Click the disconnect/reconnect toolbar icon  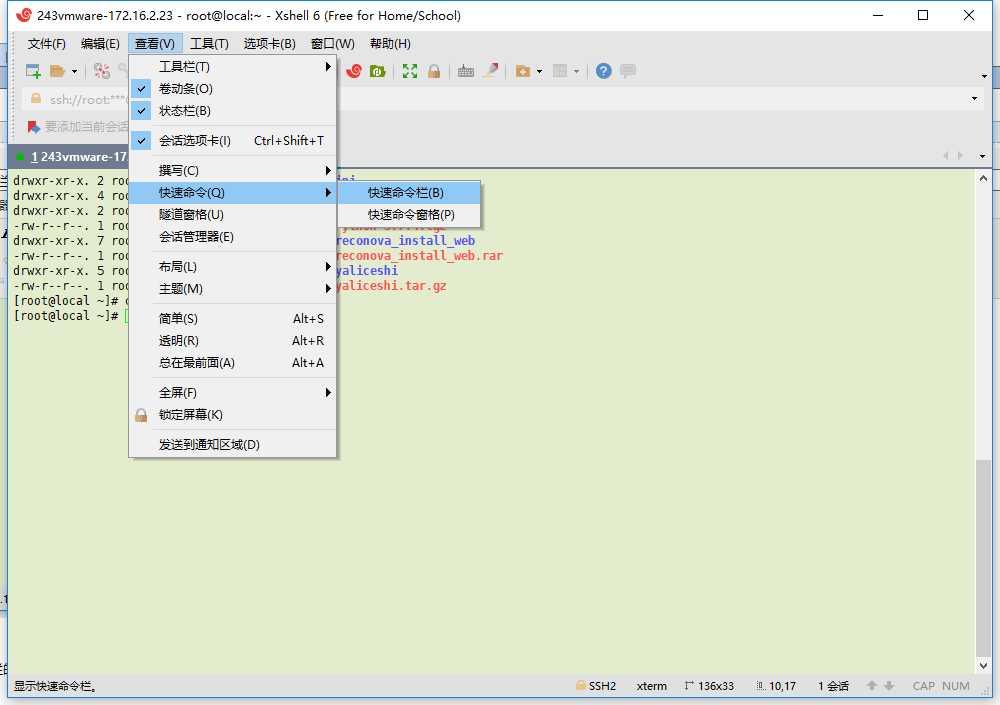101,71
